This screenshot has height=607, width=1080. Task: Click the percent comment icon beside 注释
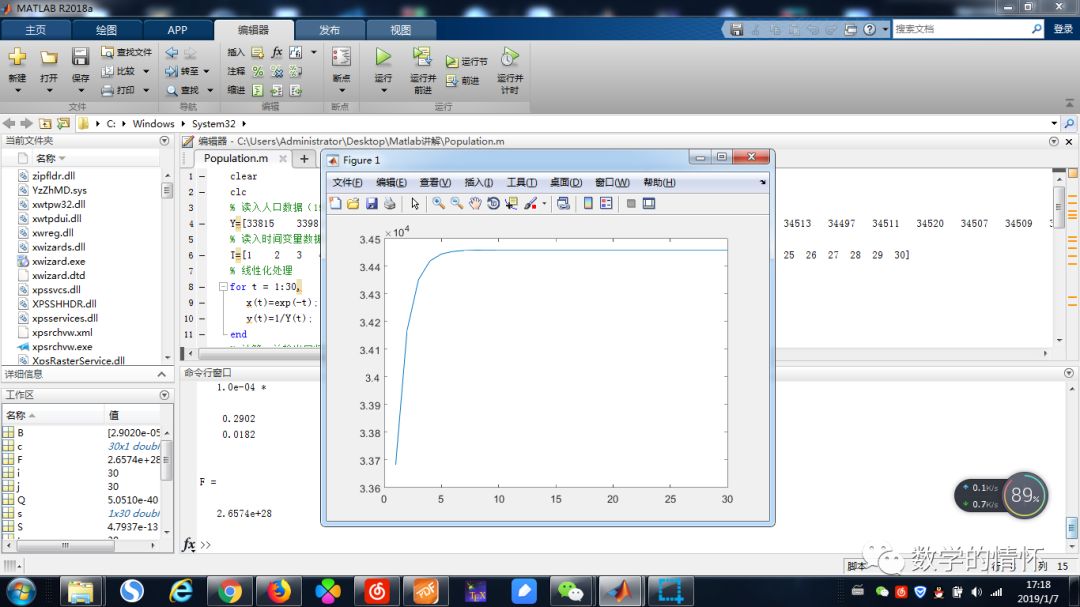click(x=258, y=71)
